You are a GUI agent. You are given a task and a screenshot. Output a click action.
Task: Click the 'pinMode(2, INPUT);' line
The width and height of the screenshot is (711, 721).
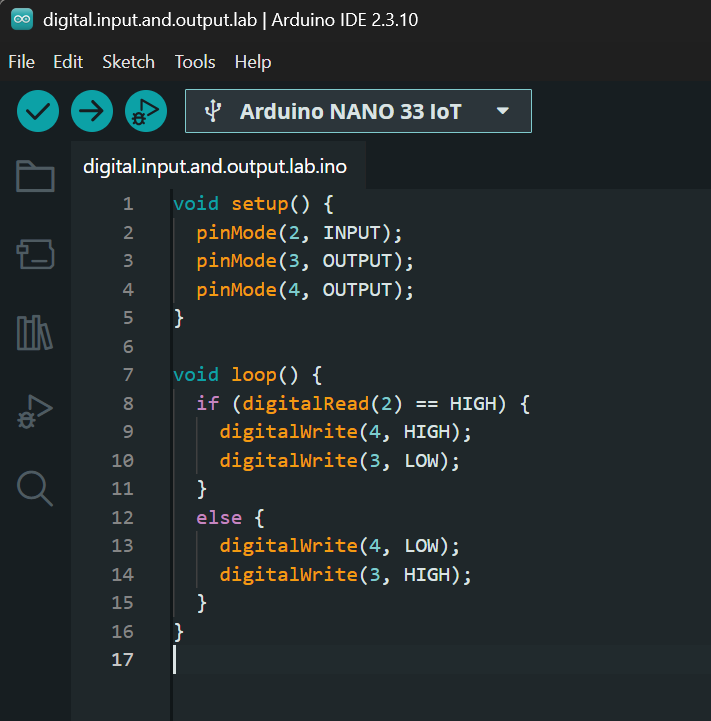pos(299,233)
